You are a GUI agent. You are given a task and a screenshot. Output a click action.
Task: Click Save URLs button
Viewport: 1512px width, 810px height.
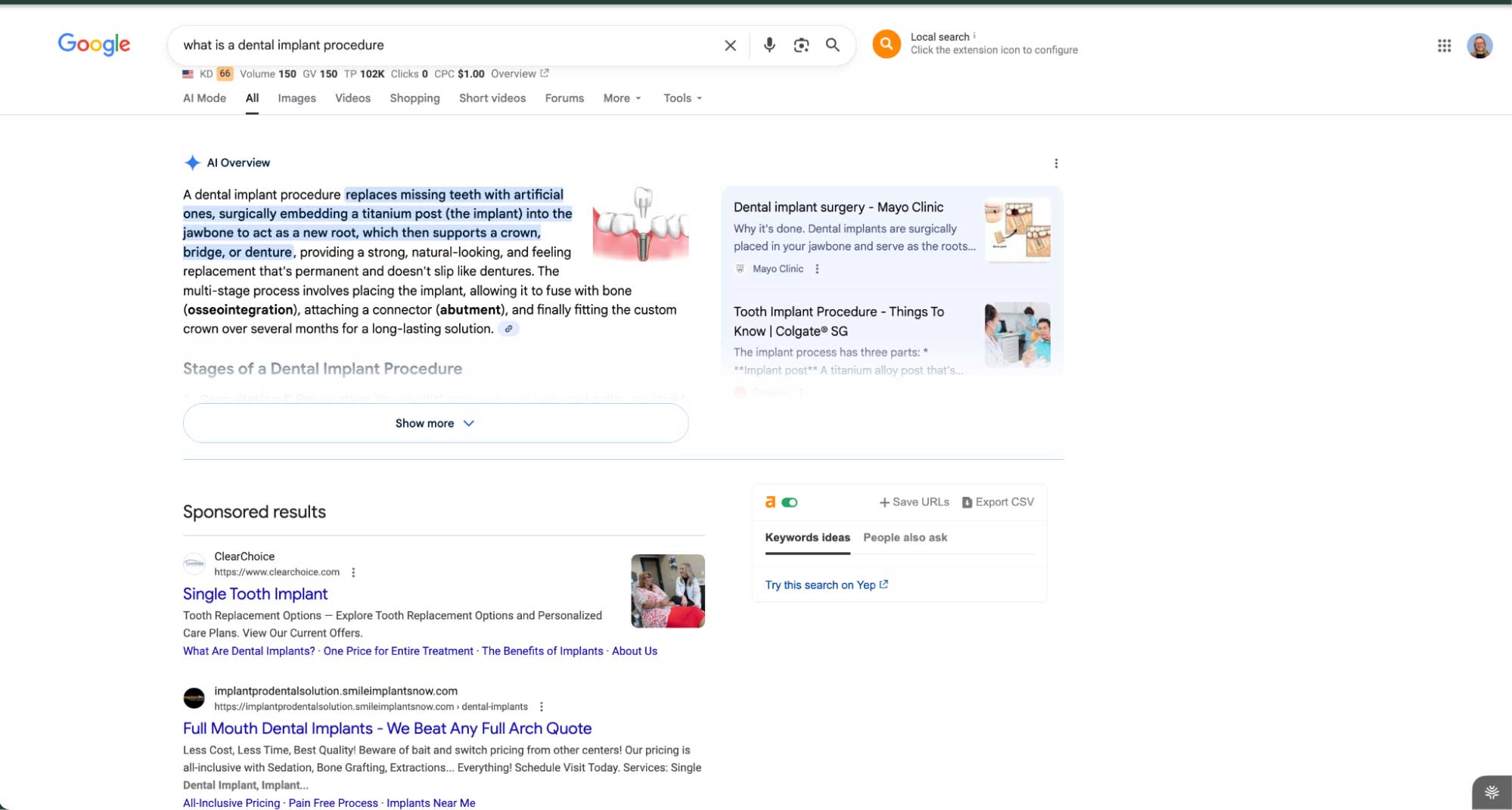[x=914, y=502]
